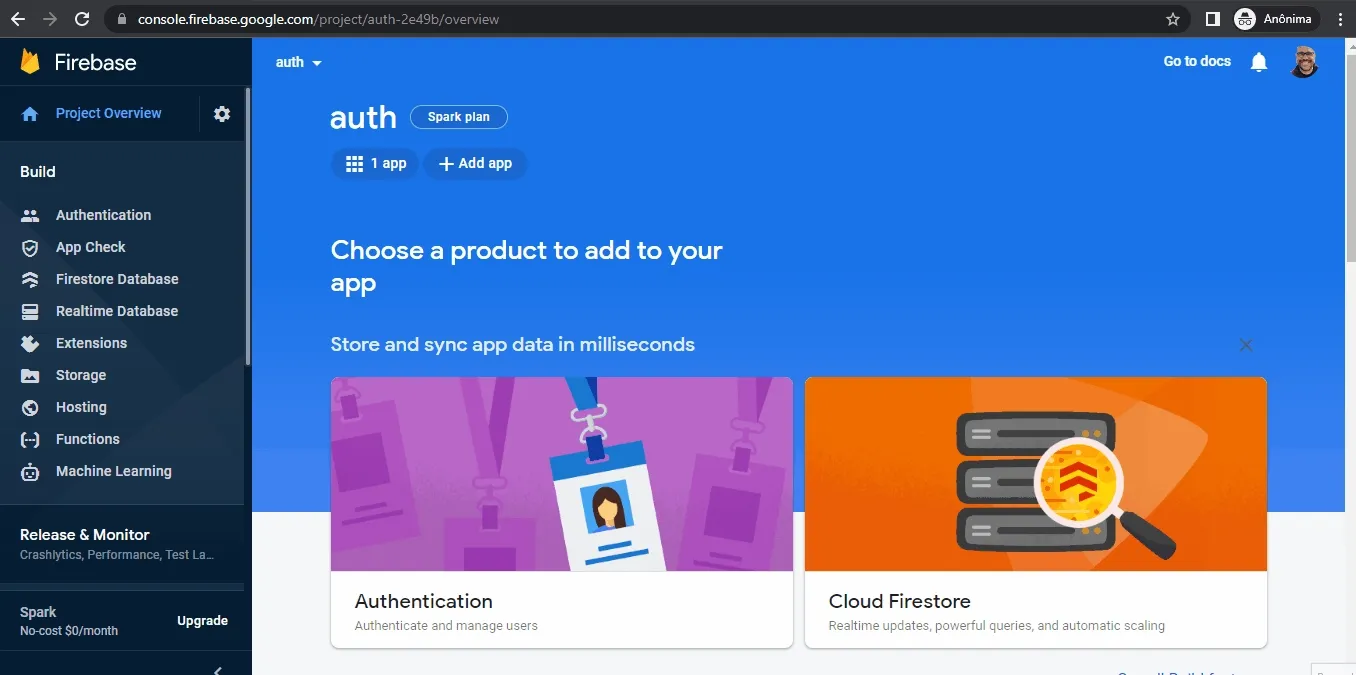
Task: Click the Firebase flame logo
Action: [30, 62]
